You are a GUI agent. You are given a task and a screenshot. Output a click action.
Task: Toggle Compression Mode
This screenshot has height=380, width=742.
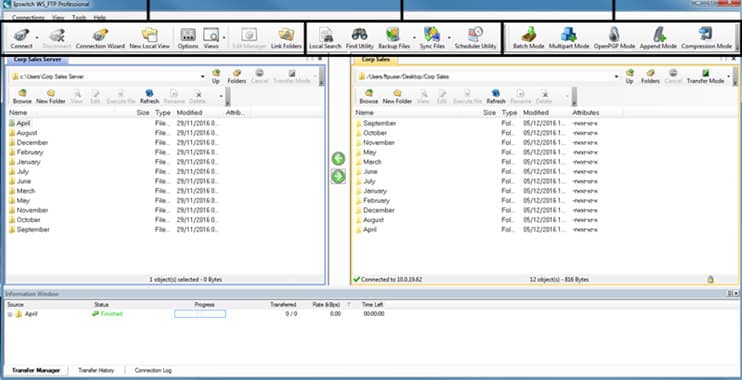pyautogui.click(x=707, y=38)
